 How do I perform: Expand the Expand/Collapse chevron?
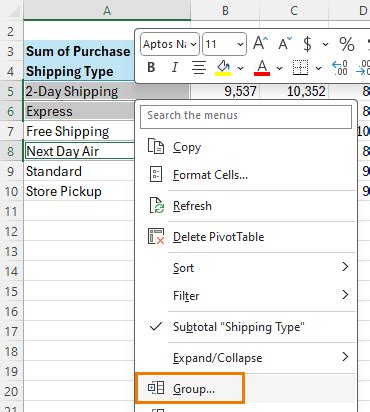point(345,357)
